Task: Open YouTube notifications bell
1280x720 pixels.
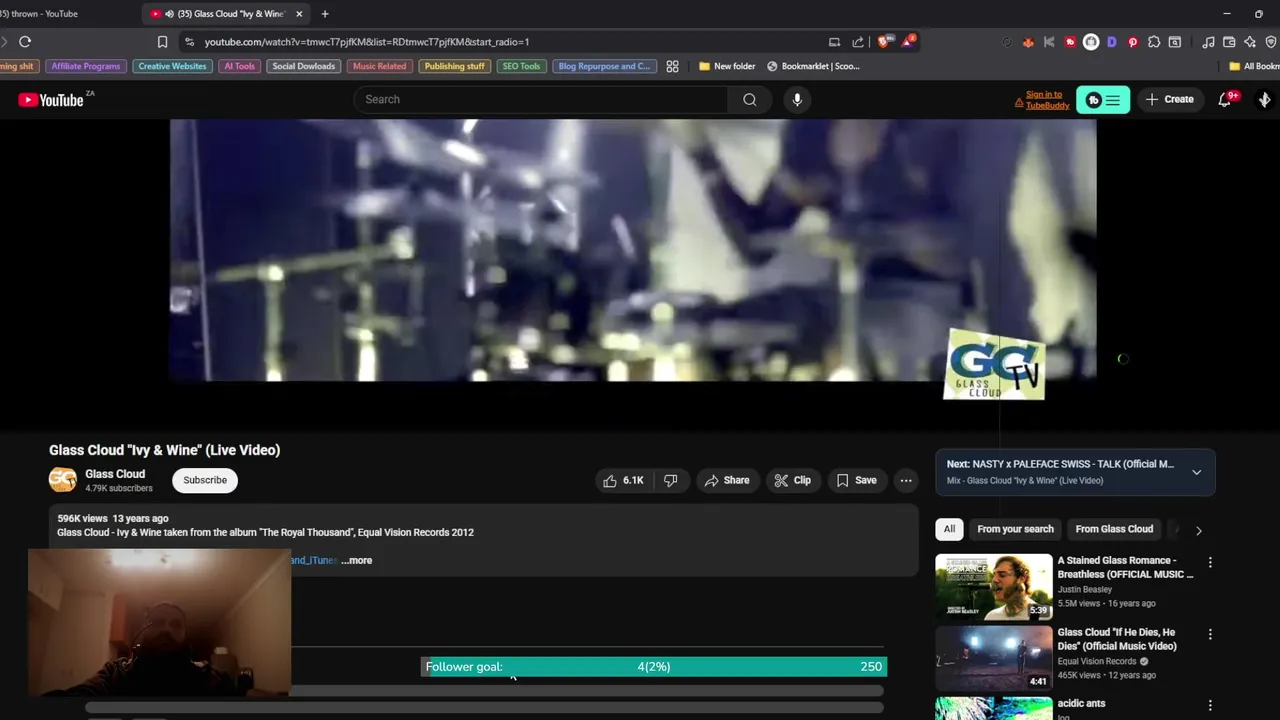Action: tap(1225, 99)
